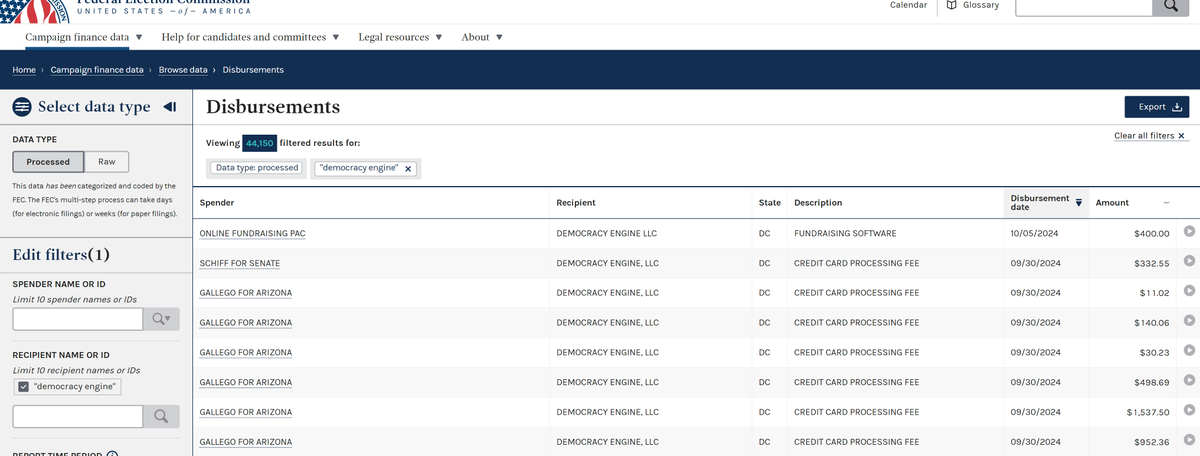This screenshot has width=1200, height=456.
Task: Select the Processed data type
Action: pyautogui.click(x=48, y=162)
